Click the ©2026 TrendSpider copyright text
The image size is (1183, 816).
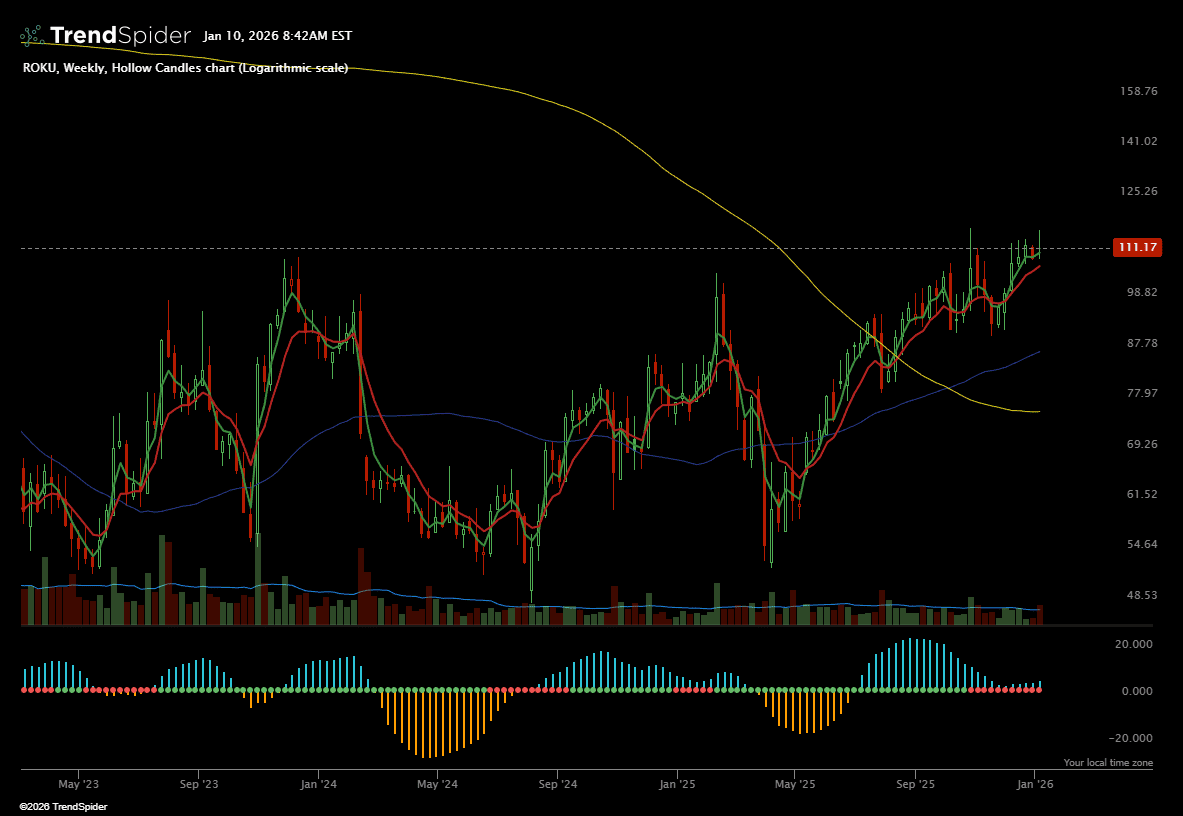pos(63,806)
